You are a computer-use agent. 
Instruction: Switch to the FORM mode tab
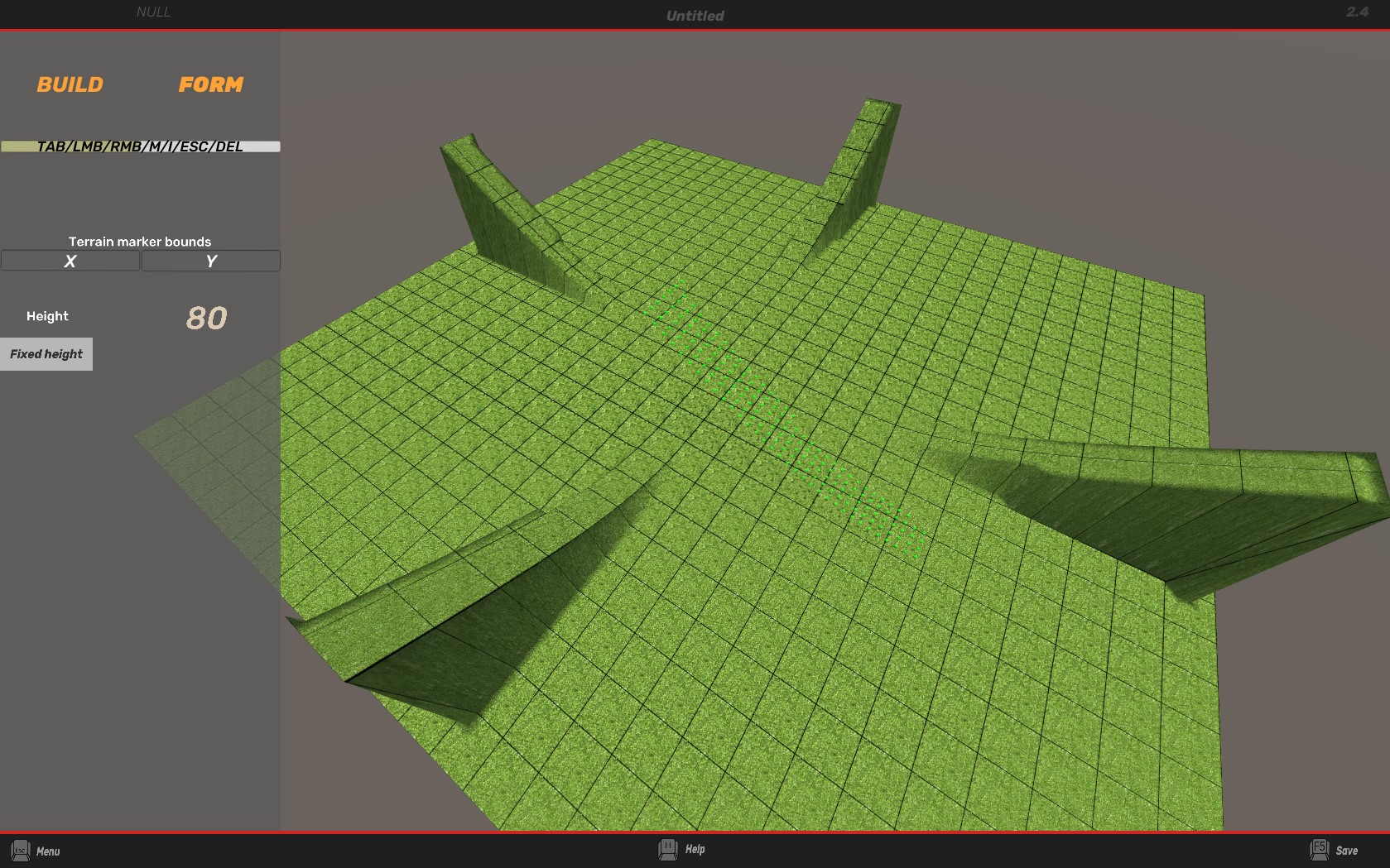click(211, 84)
